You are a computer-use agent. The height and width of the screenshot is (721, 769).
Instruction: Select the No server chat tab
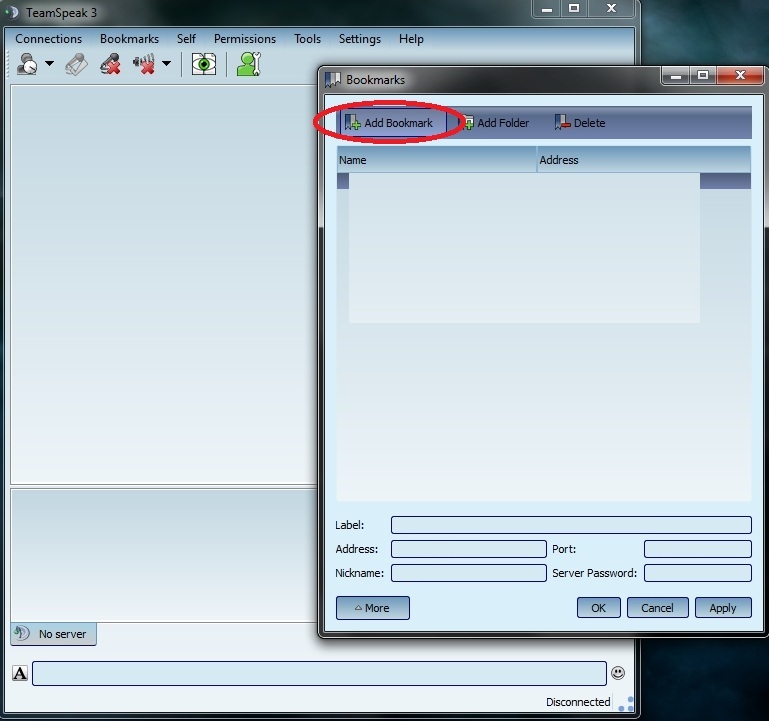click(53, 634)
